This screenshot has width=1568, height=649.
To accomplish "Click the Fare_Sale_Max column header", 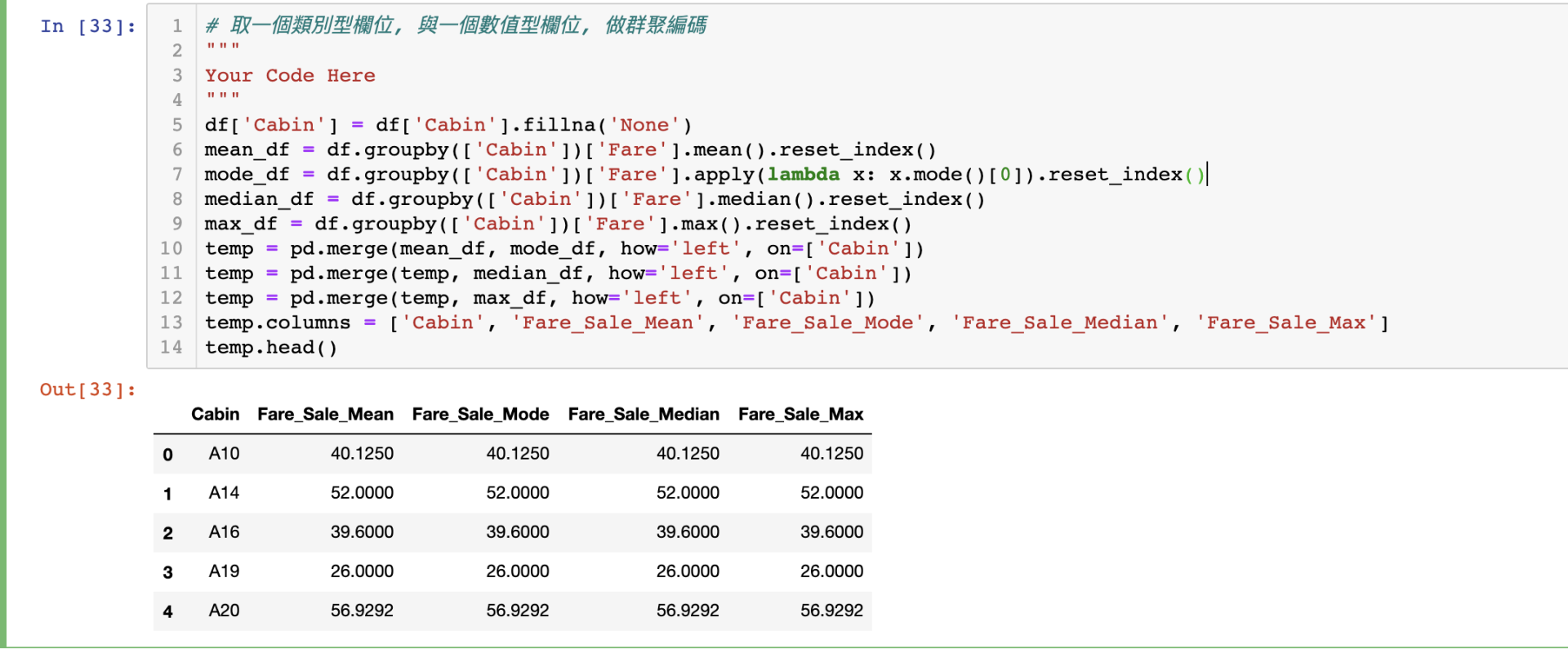I will tap(800, 415).
